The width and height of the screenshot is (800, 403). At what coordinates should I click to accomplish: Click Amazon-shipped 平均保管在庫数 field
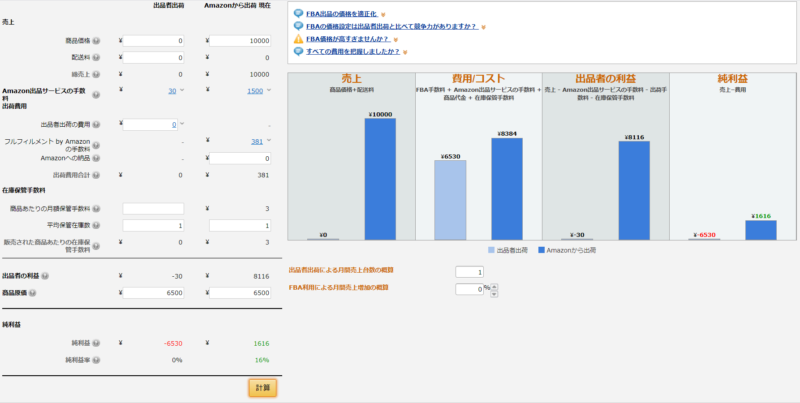[x=240, y=225]
